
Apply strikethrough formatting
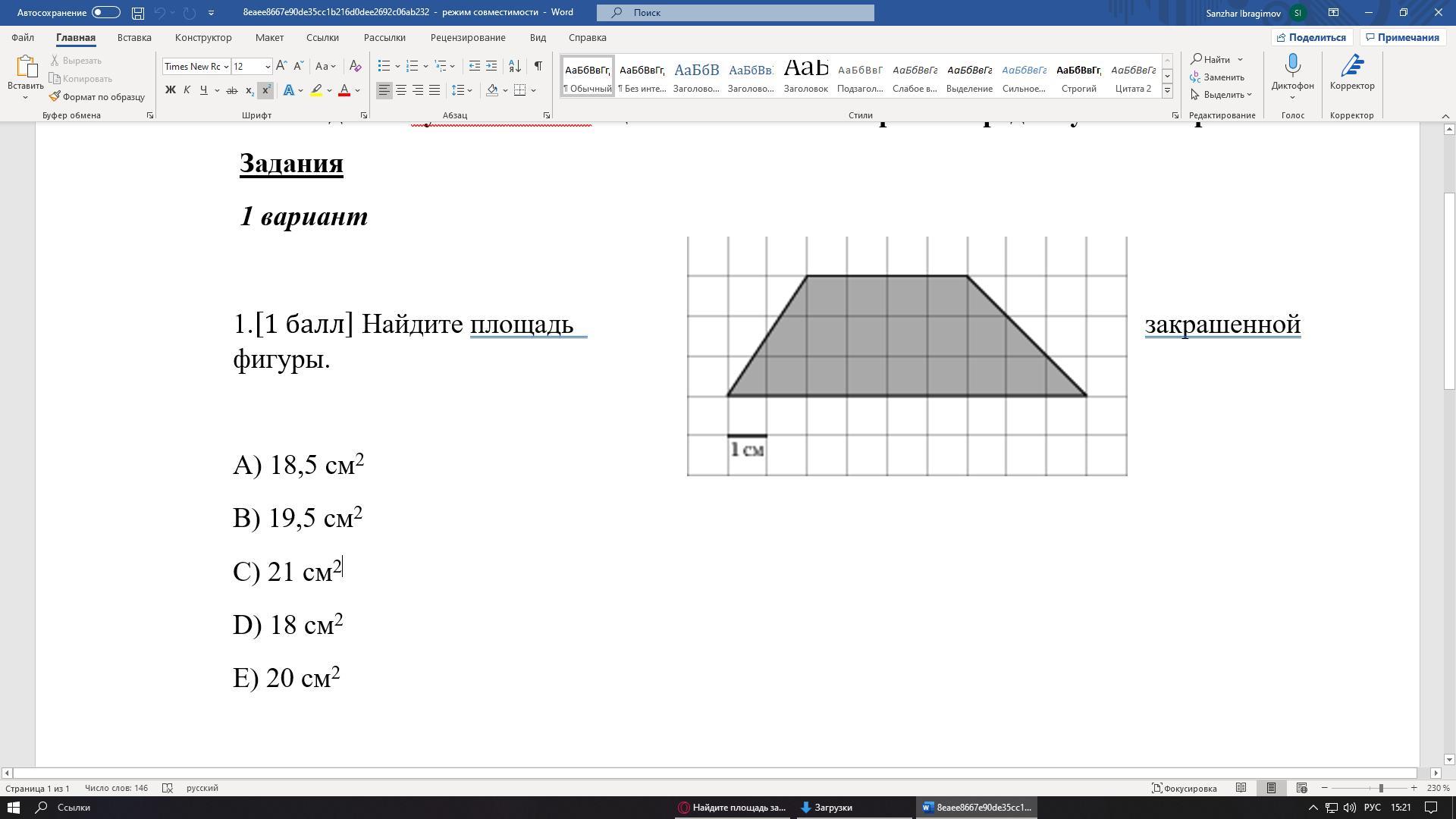click(x=232, y=90)
